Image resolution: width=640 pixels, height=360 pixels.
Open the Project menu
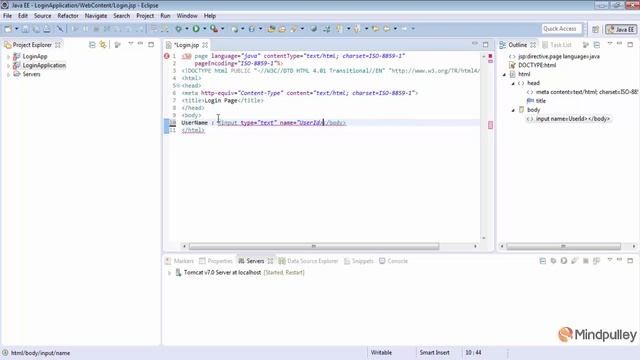145,16
